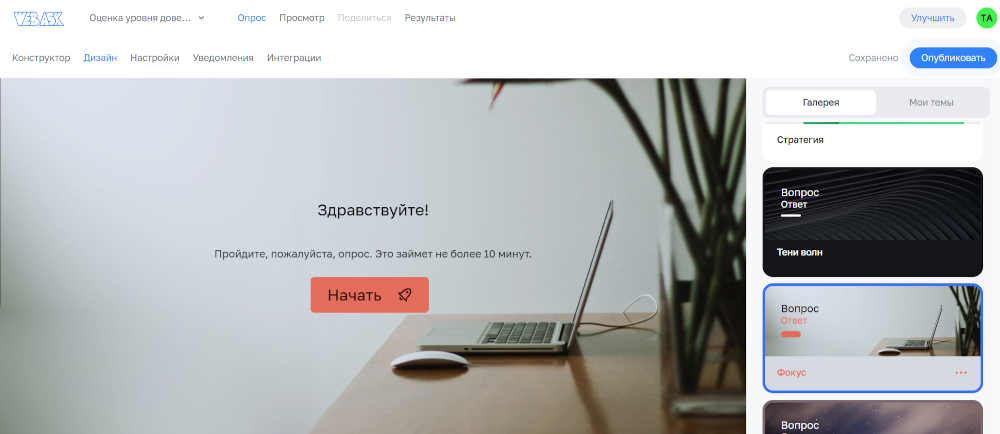Switch to the Галерея tab
This screenshot has width=1000, height=434.
(821, 102)
